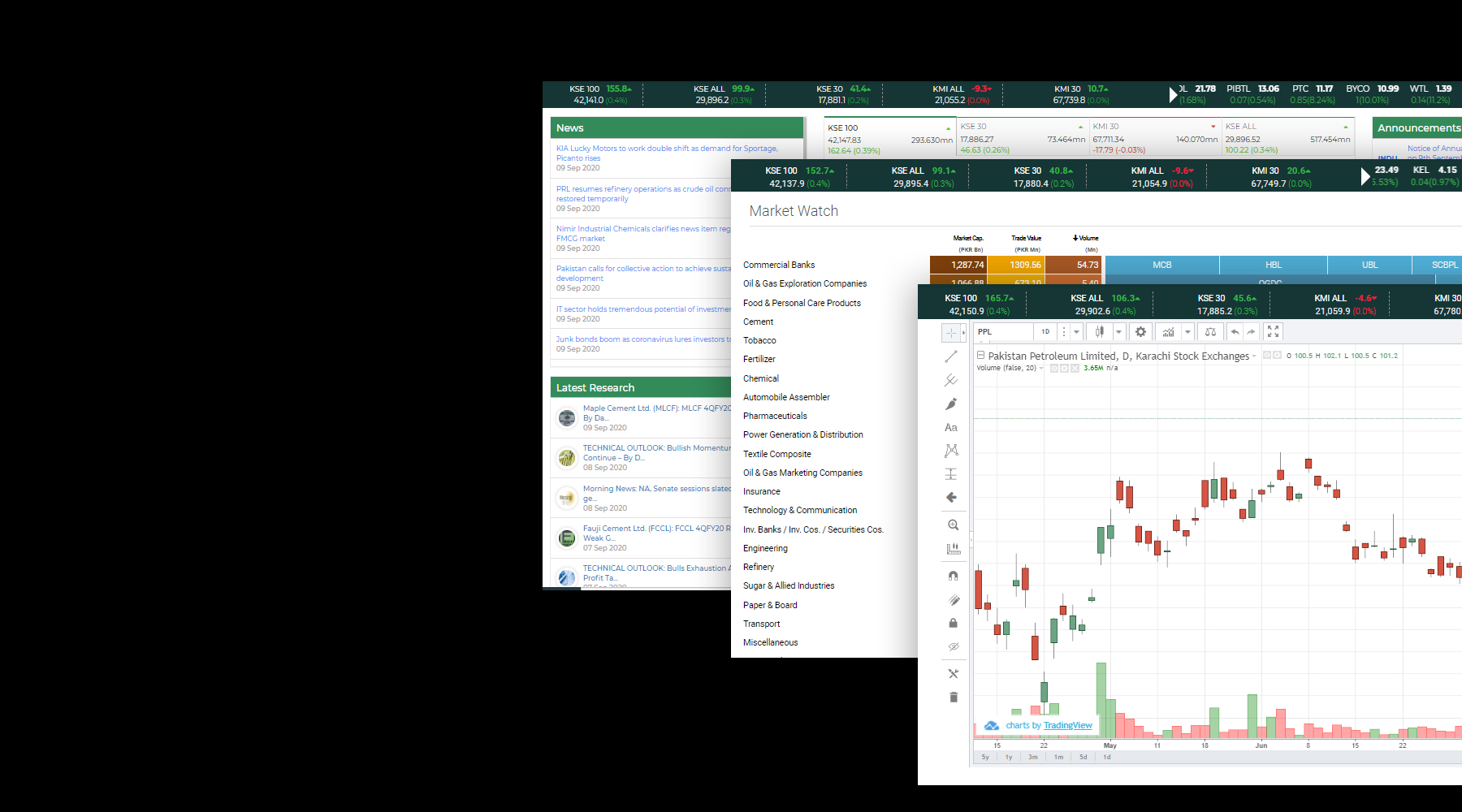1462x812 pixels.
Task: Open the Oil & Gas Exploration Companies sector
Action: pos(805,284)
